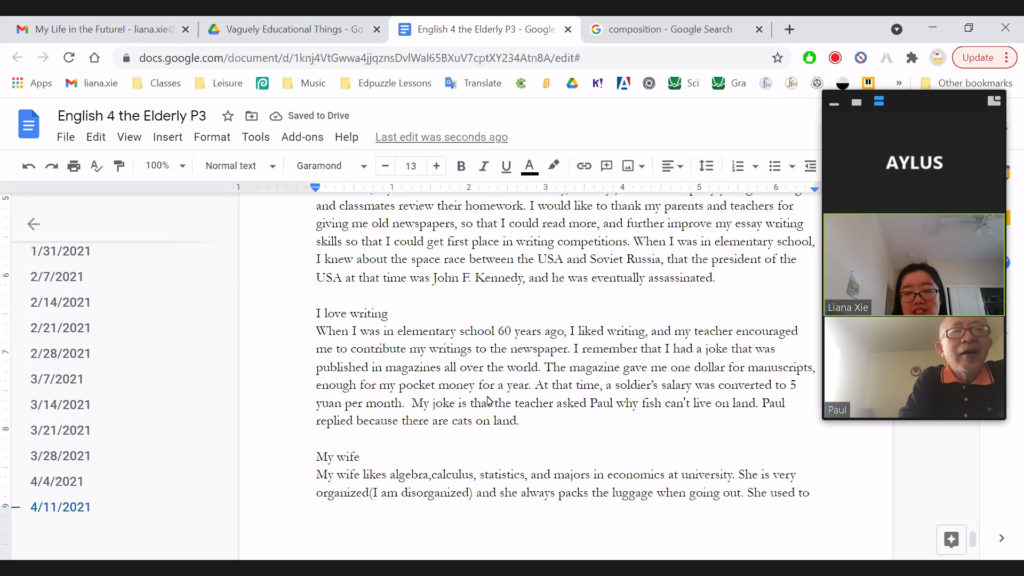Star the English 4 the Elderly P3 document
This screenshot has width=1024, height=576.
tap(227, 116)
